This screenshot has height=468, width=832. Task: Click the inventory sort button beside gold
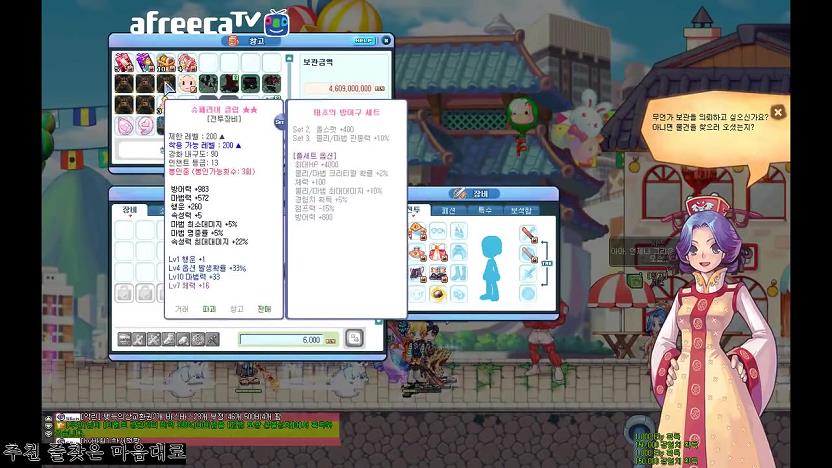click(x=354, y=338)
